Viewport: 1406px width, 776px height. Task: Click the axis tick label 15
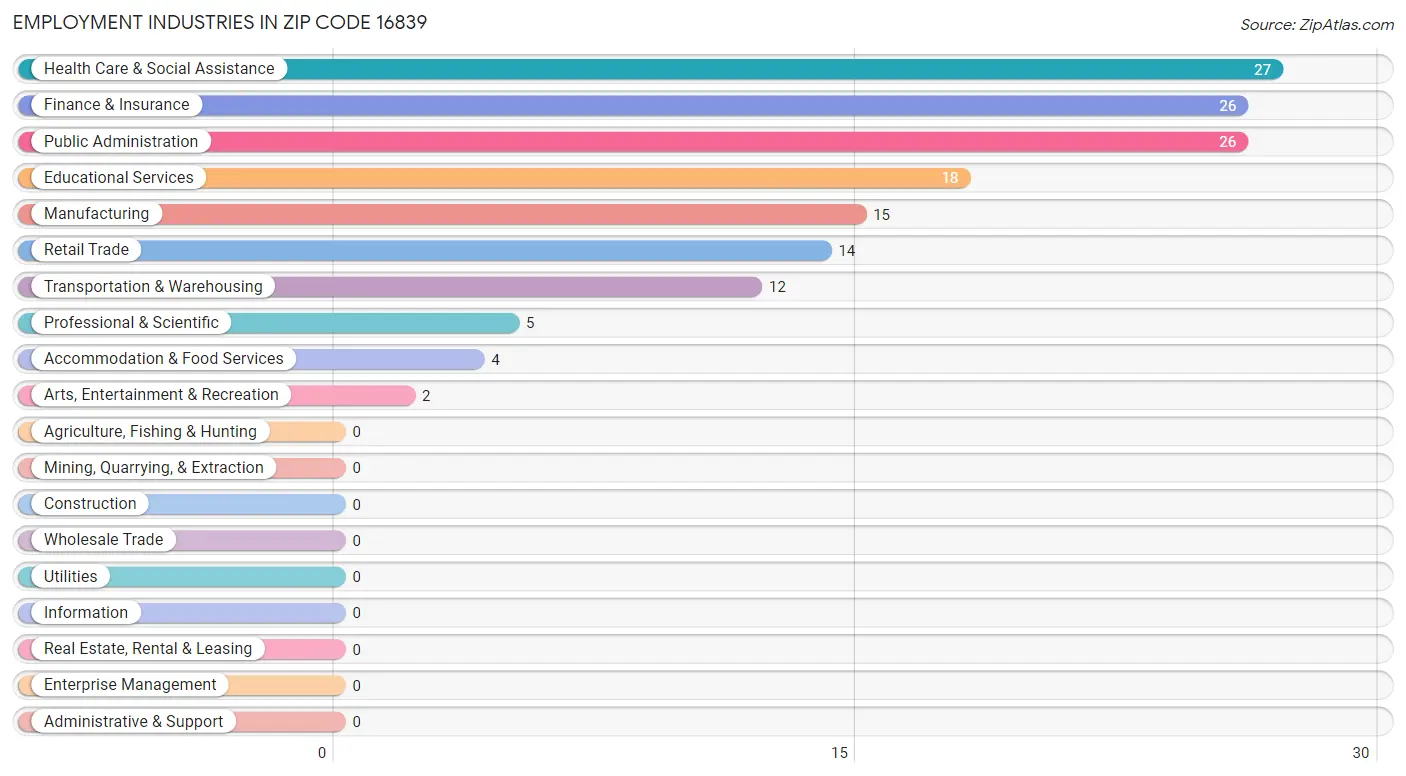(x=840, y=753)
